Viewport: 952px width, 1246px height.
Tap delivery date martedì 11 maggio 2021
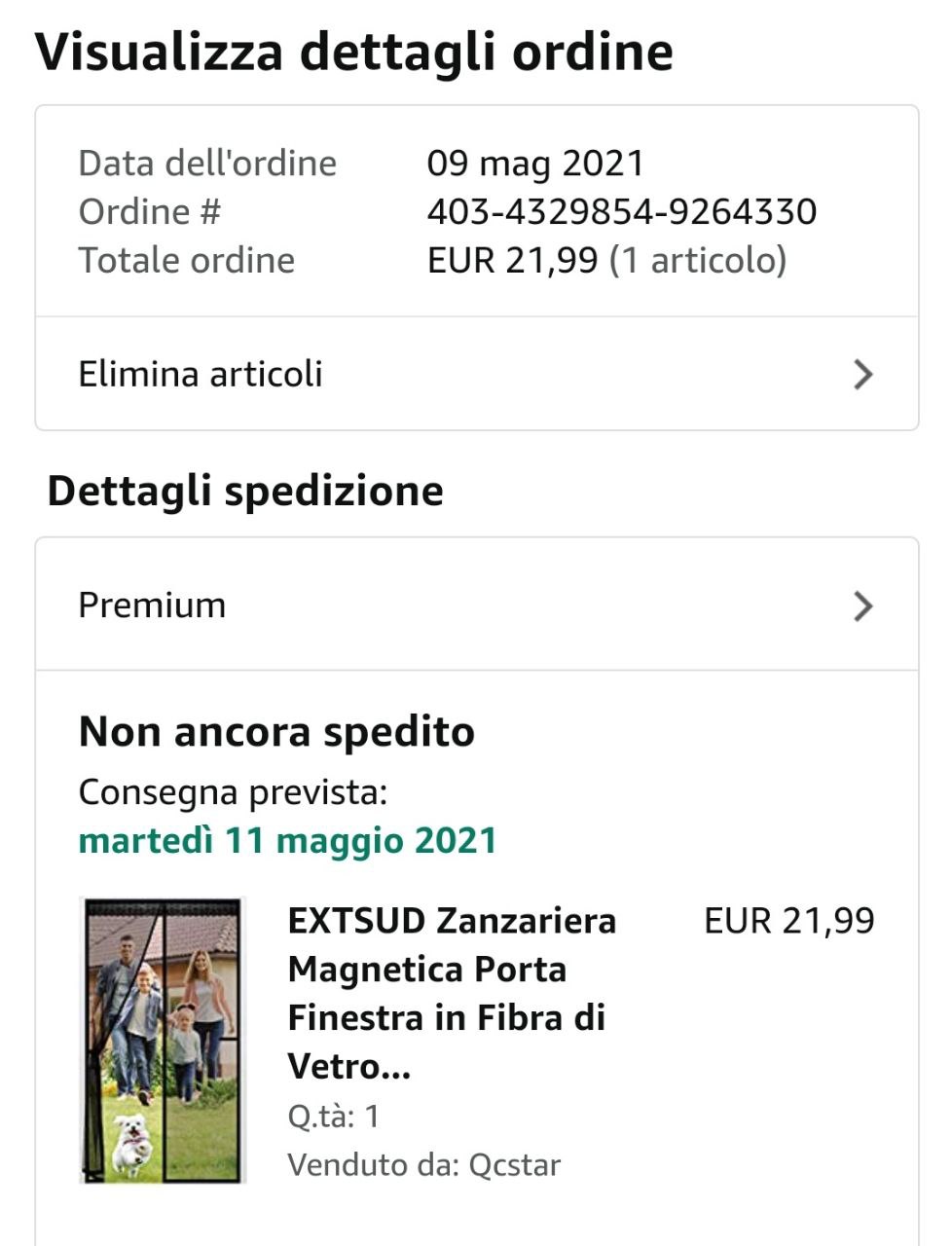(287, 840)
